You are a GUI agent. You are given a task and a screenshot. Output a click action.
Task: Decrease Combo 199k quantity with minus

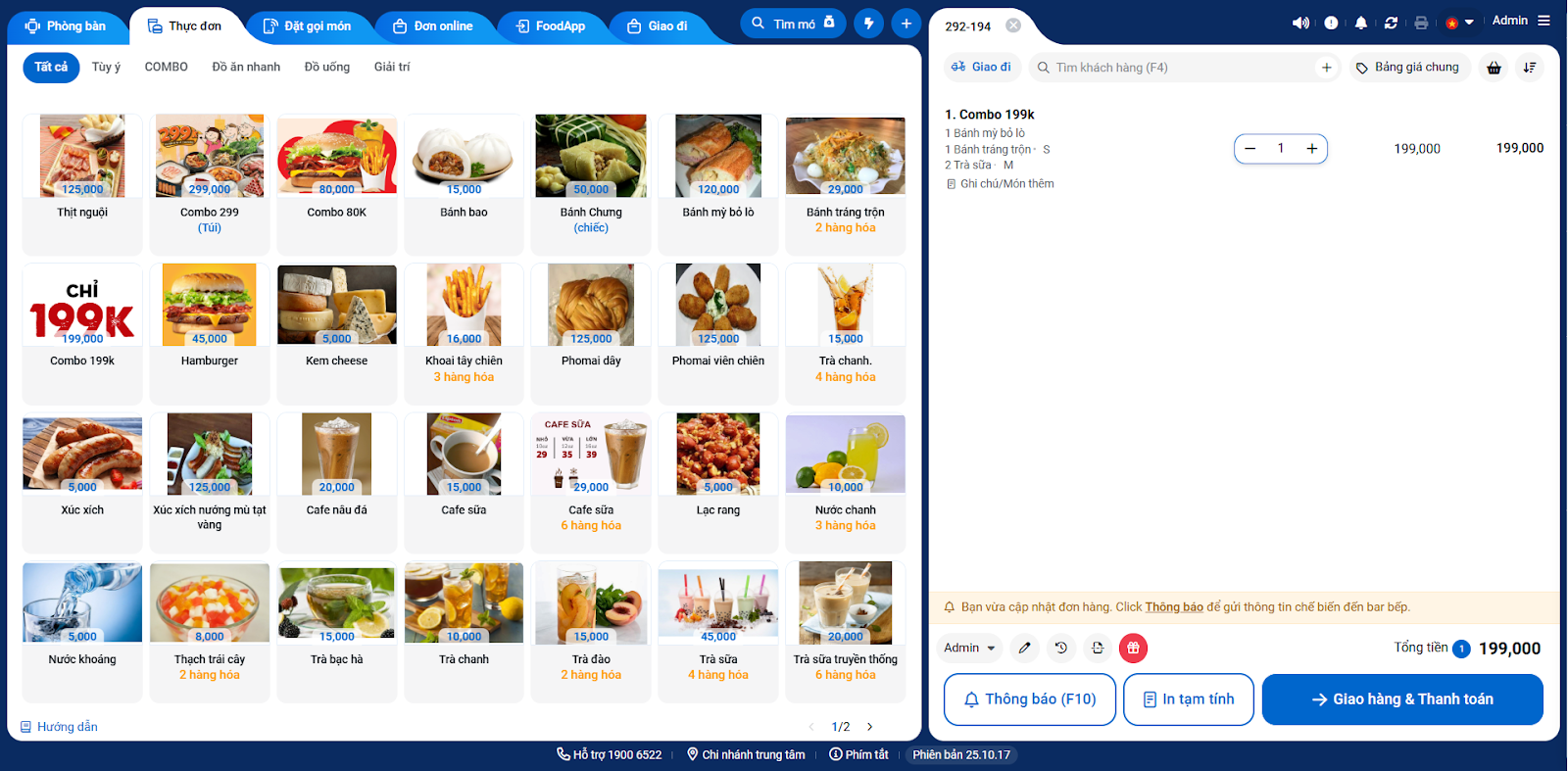pos(1249,149)
